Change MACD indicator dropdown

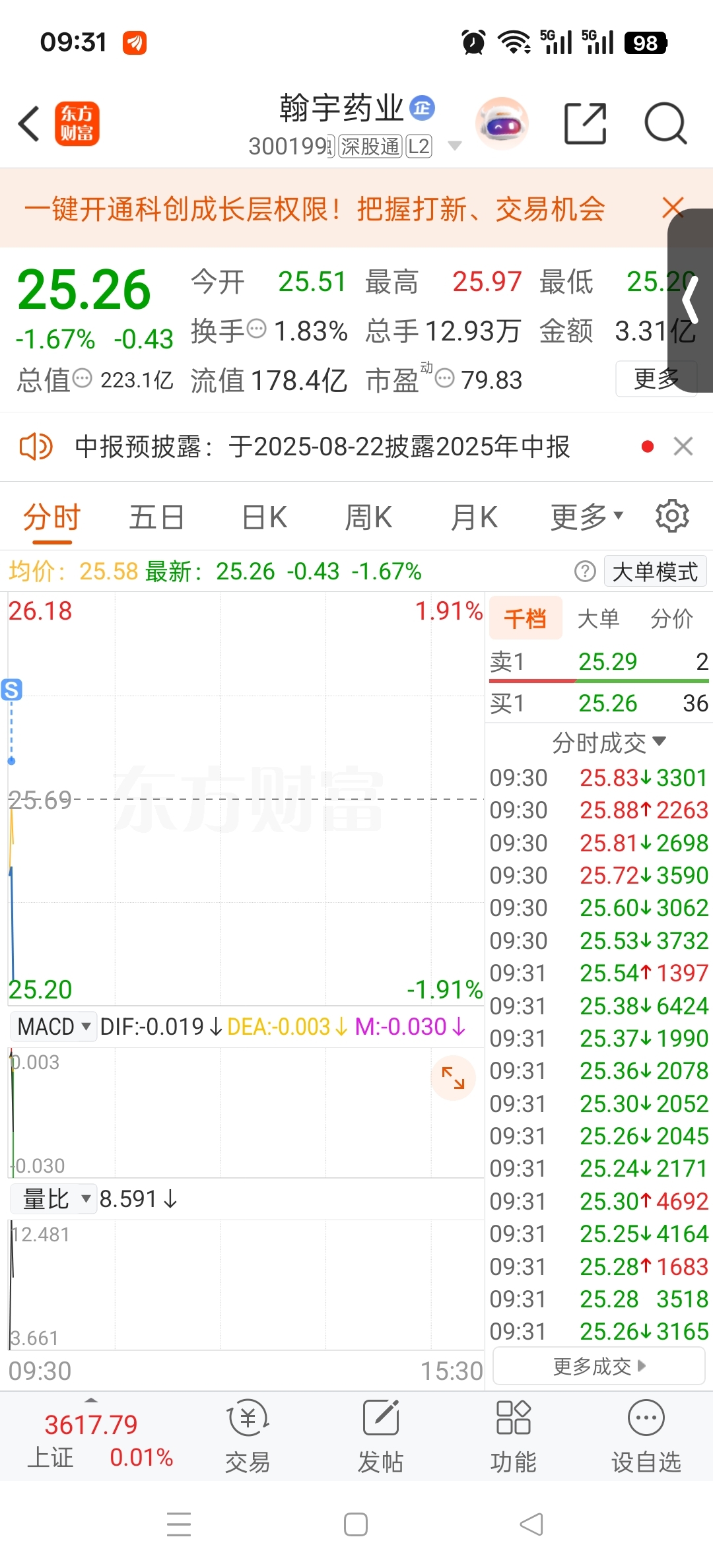coord(53,1027)
